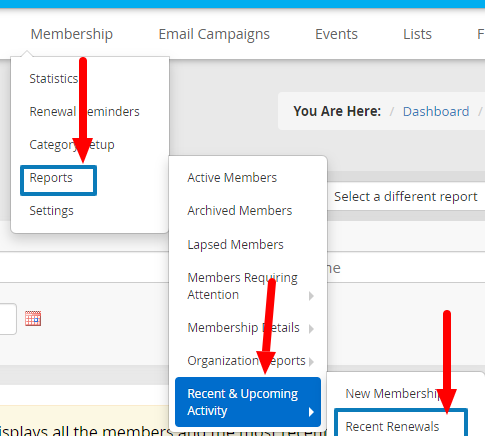Expand the Members Requiring Attention submenu arrow
Image resolution: width=485 pixels, height=436 pixels.
pos(311,296)
